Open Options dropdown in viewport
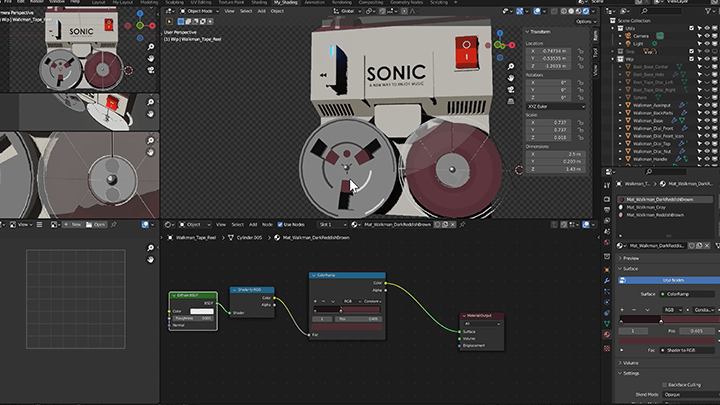Viewport: 720px width, 405px height. point(586,22)
